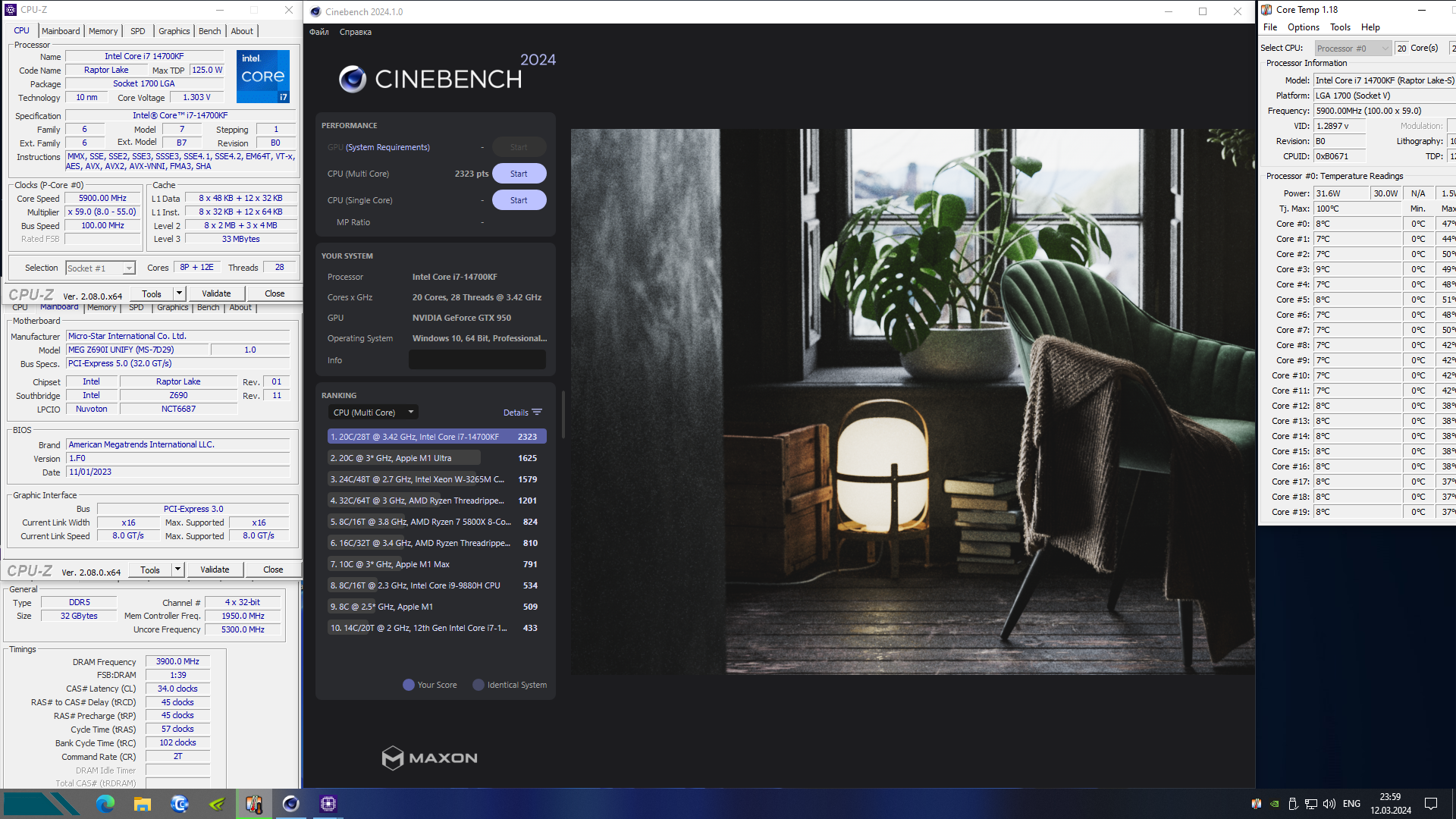The width and height of the screenshot is (1456, 819).
Task: Open the Windows Start button
Action: 42,804
